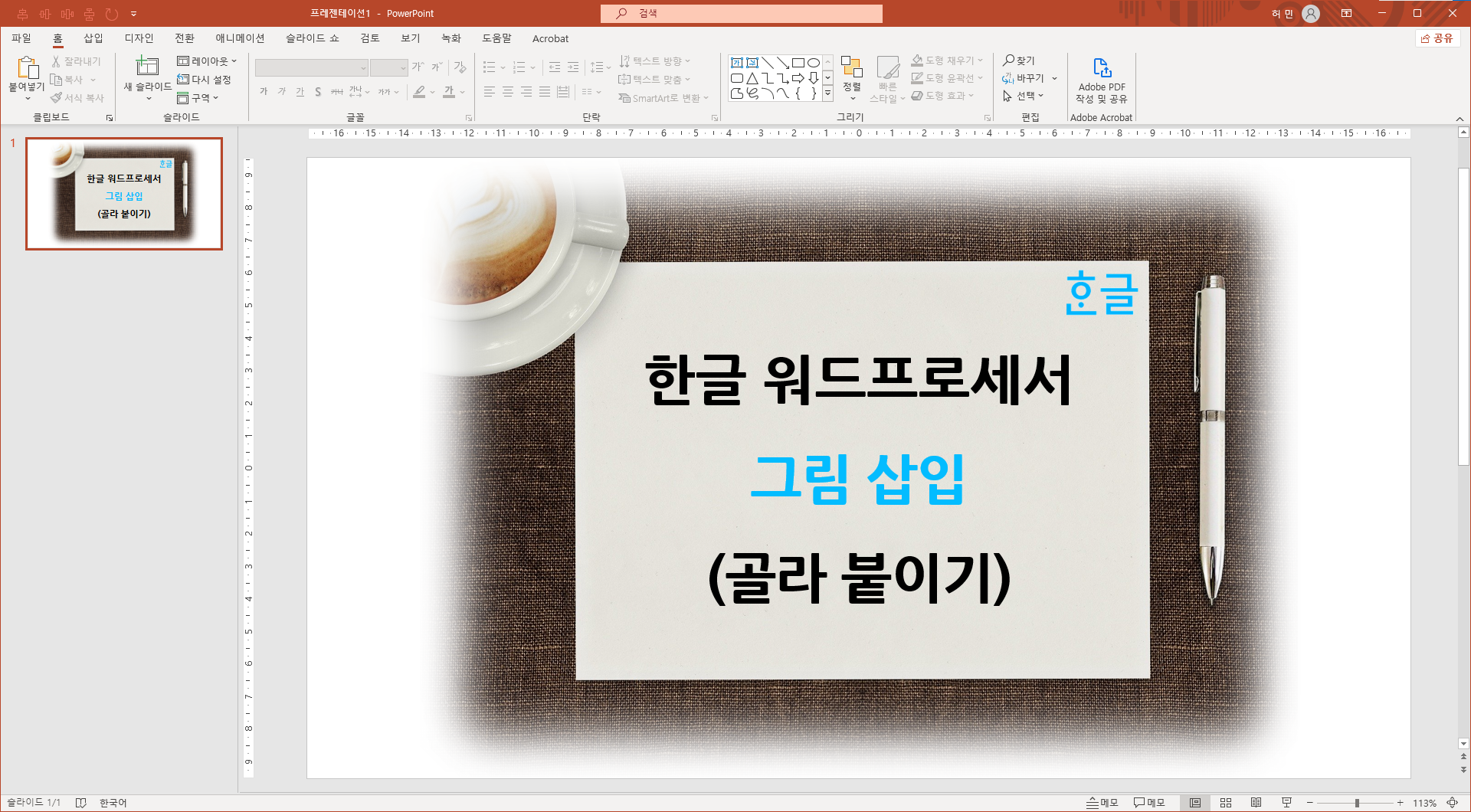Apply text shadow with the S icon

coord(318,92)
